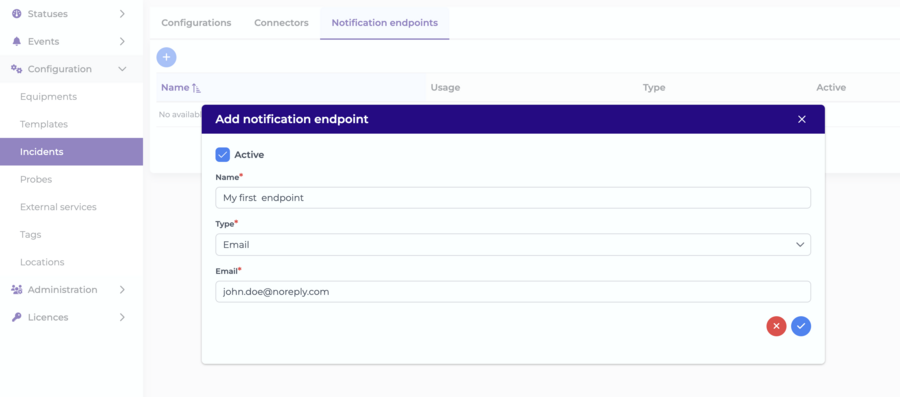The image size is (900, 397).
Task: Open Probes in the sidebar
Action: 36,180
